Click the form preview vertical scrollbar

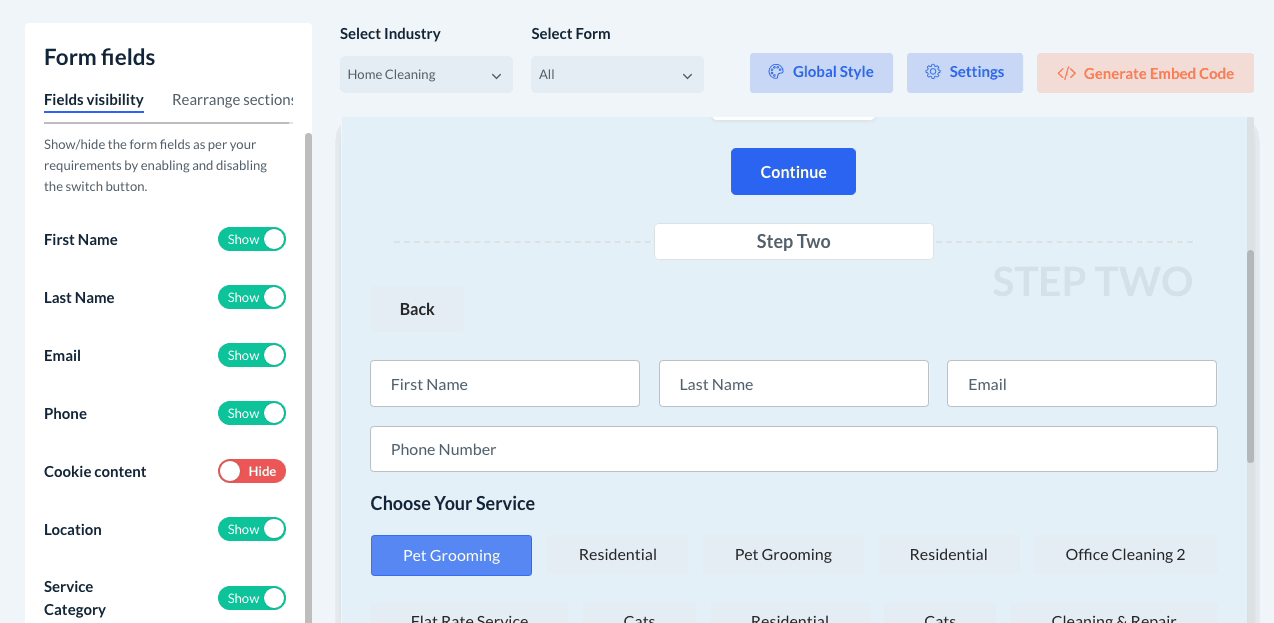coord(1250,355)
